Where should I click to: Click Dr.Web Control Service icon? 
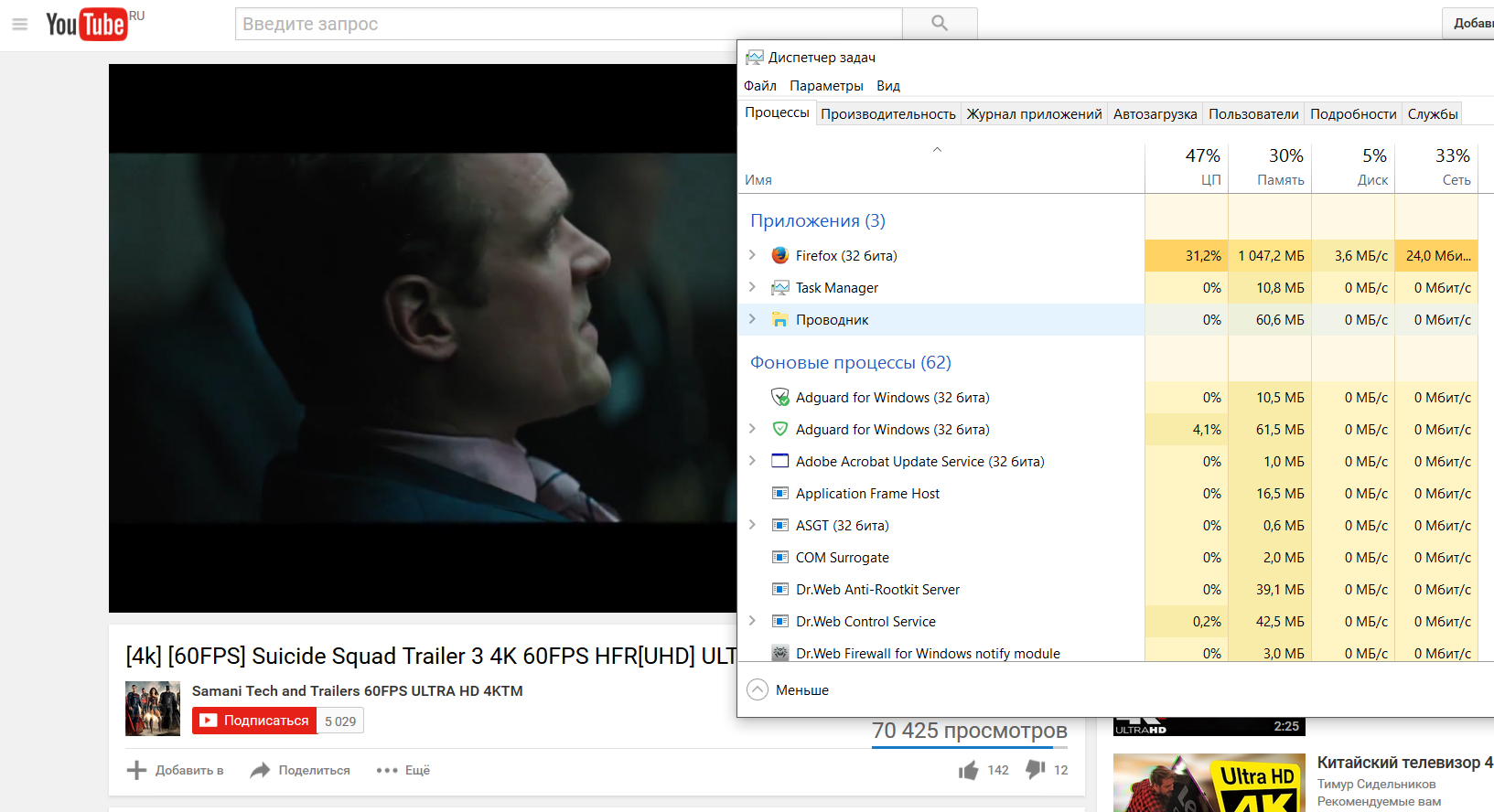pyautogui.click(x=779, y=621)
